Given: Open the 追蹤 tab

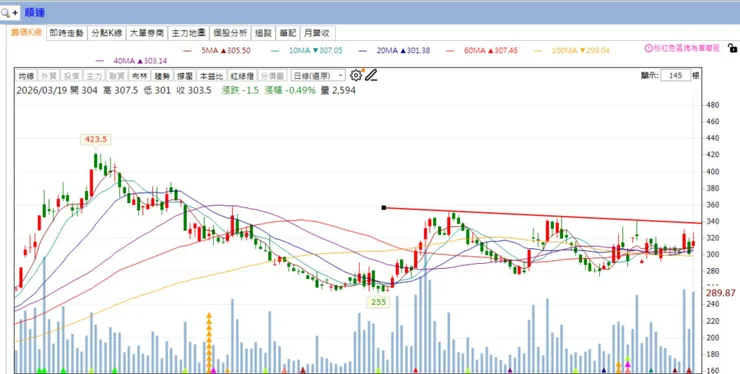Looking at the screenshot, I should click(x=263, y=33).
